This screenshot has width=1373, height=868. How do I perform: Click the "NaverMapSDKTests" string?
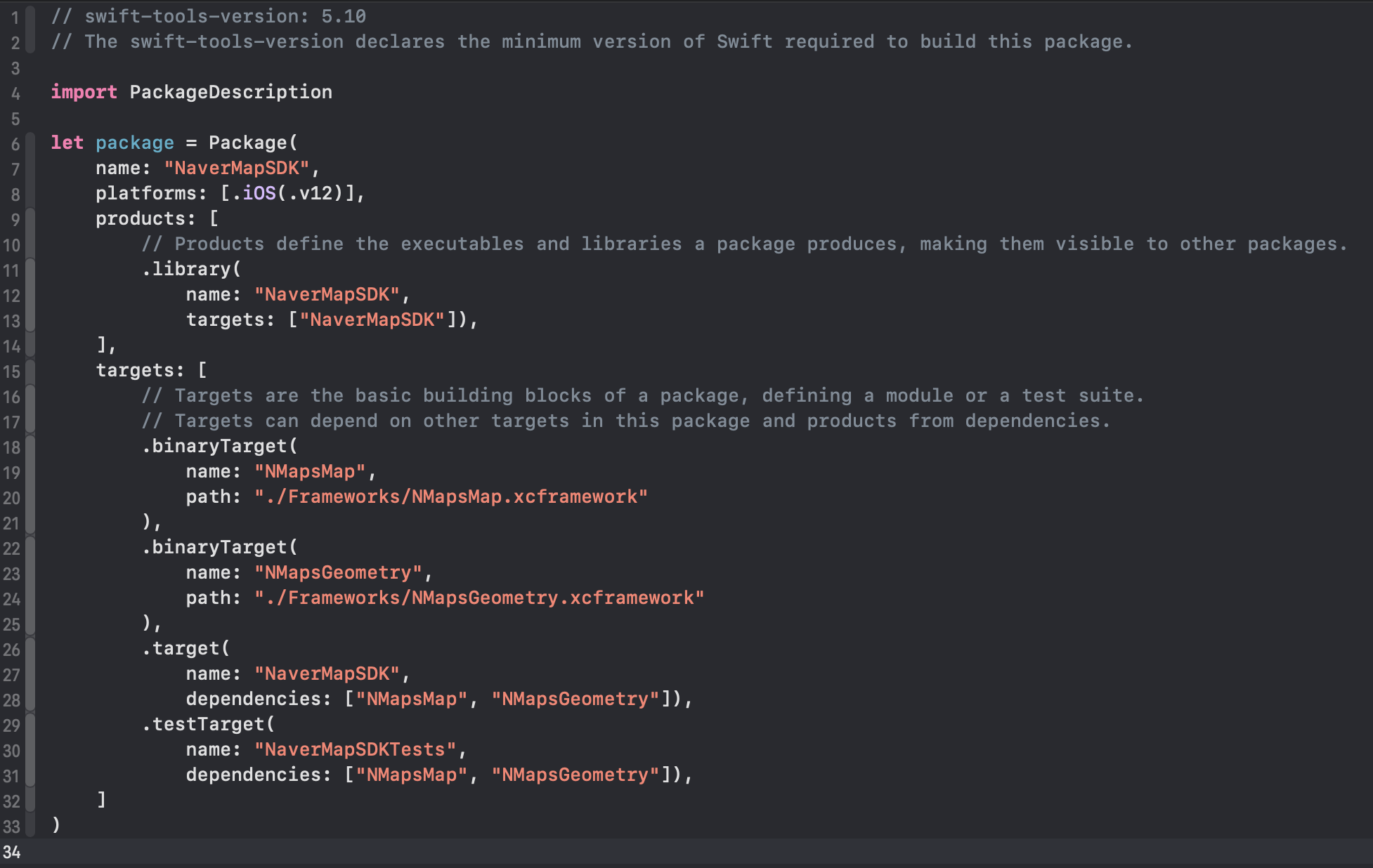click(355, 749)
